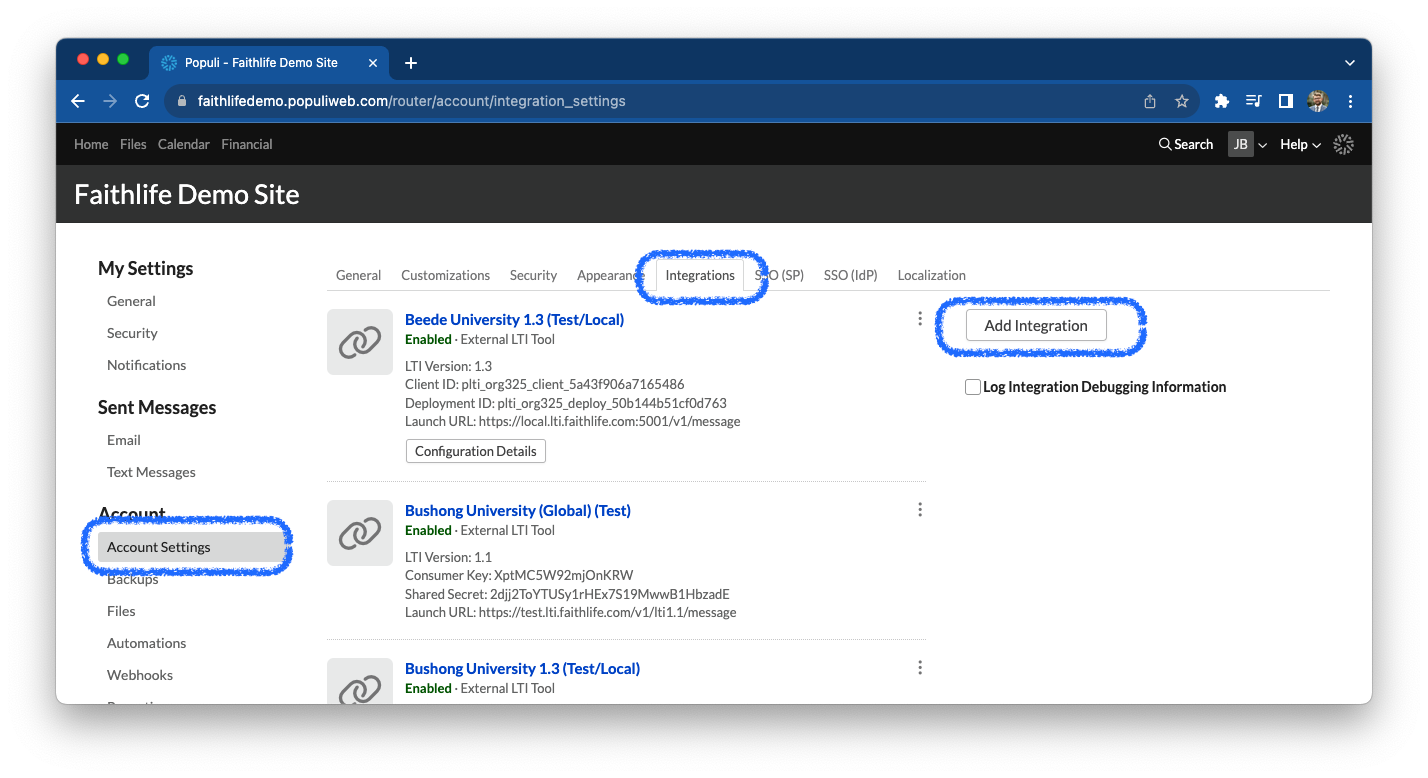This screenshot has width=1428, height=778.
Task: Switch to the Security tab
Action: (x=533, y=275)
